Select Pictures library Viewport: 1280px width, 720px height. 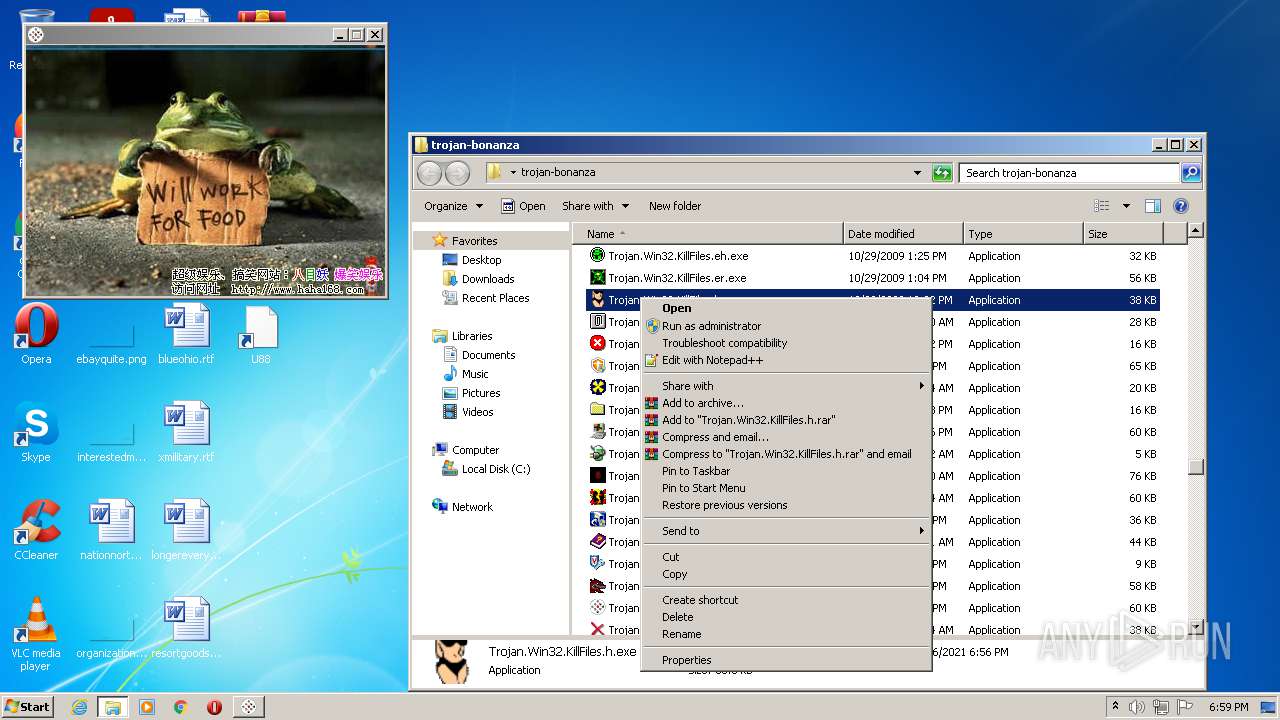pyautogui.click(x=481, y=393)
